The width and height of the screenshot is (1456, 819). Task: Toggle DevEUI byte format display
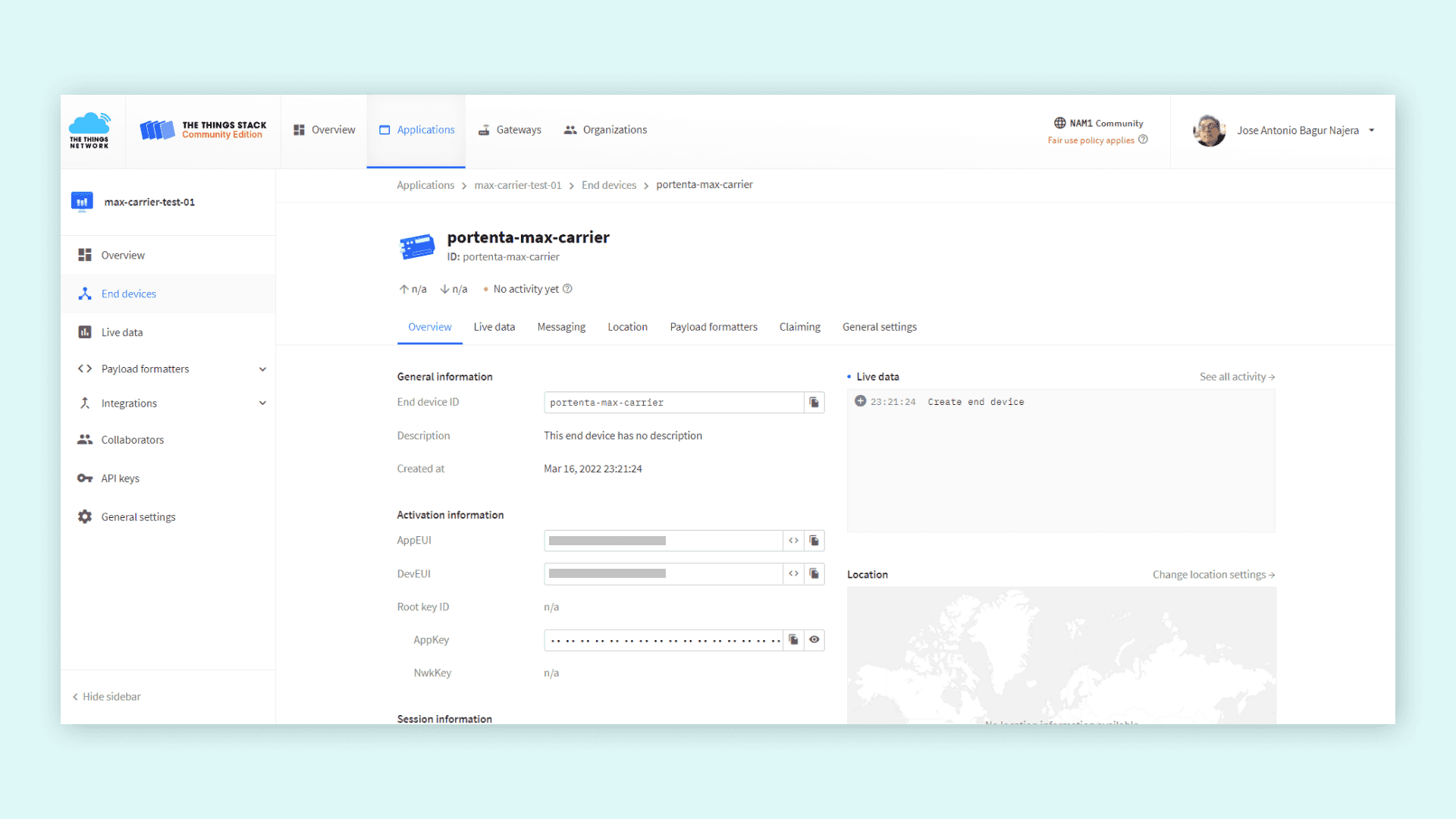793,574
